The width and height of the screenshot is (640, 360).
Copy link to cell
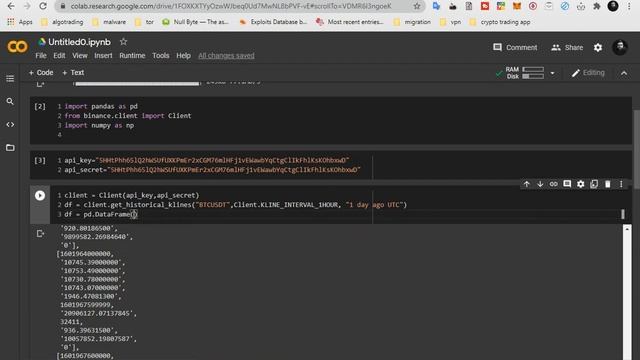(x=553, y=184)
